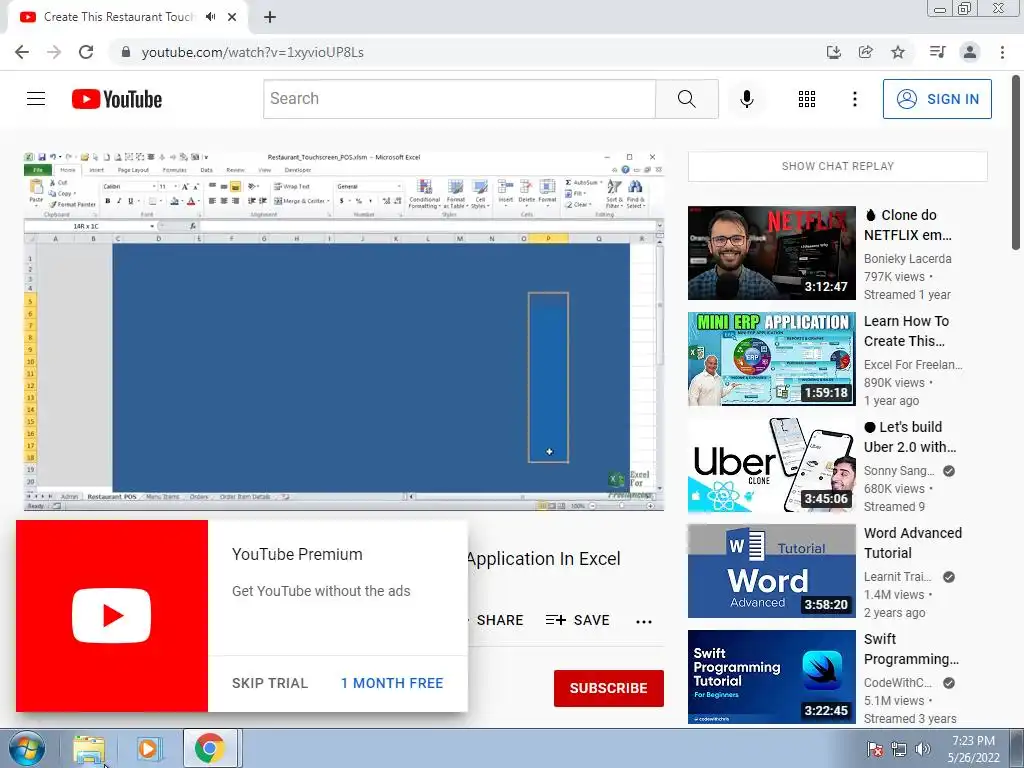Open the Clone do NETFLIX thumbnail
This screenshot has width=1024, height=768.
tap(772, 253)
